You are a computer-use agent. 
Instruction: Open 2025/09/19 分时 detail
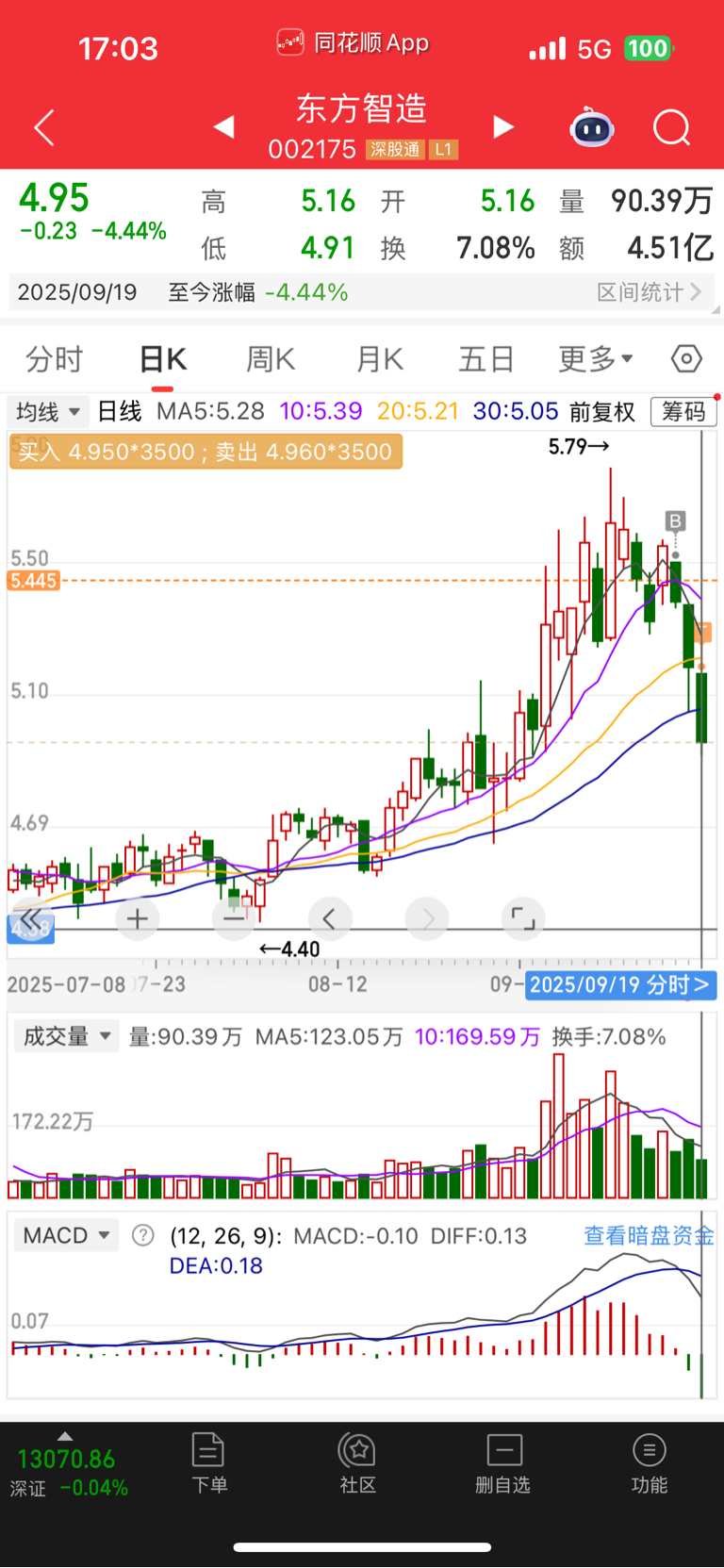point(621,985)
